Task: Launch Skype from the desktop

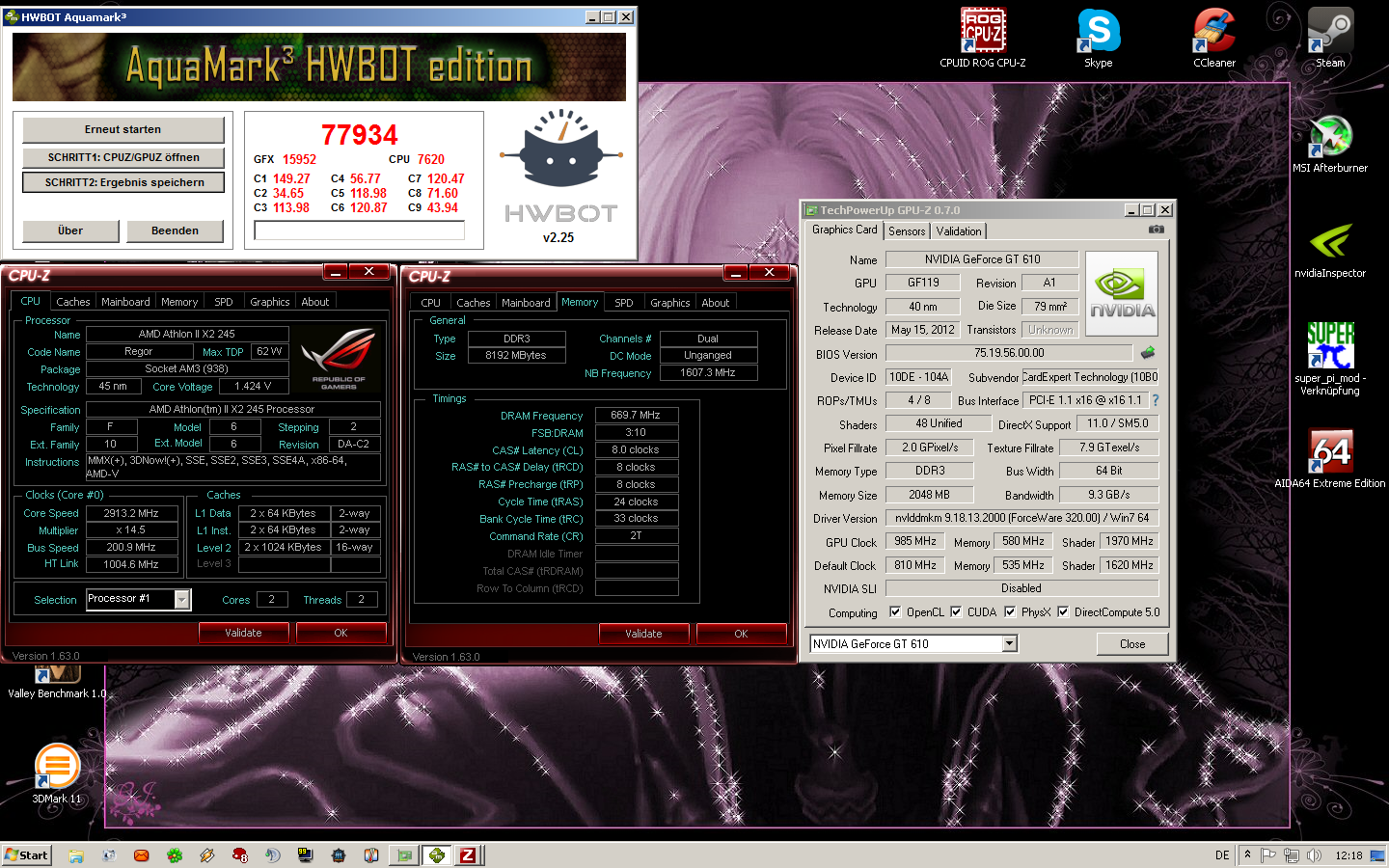Action: pos(1098,38)
